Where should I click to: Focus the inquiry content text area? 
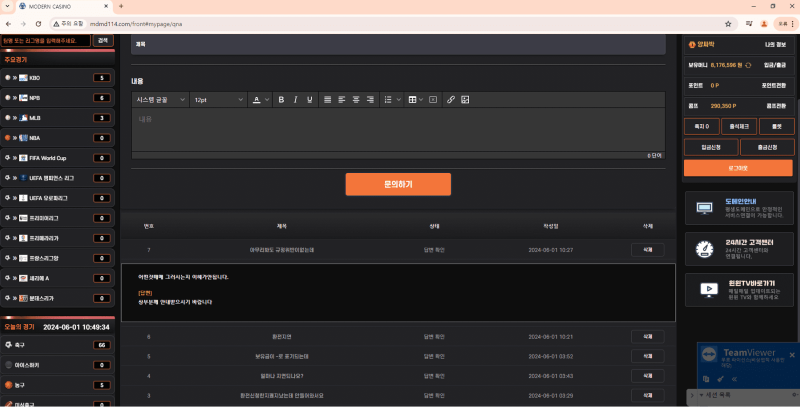398,130
